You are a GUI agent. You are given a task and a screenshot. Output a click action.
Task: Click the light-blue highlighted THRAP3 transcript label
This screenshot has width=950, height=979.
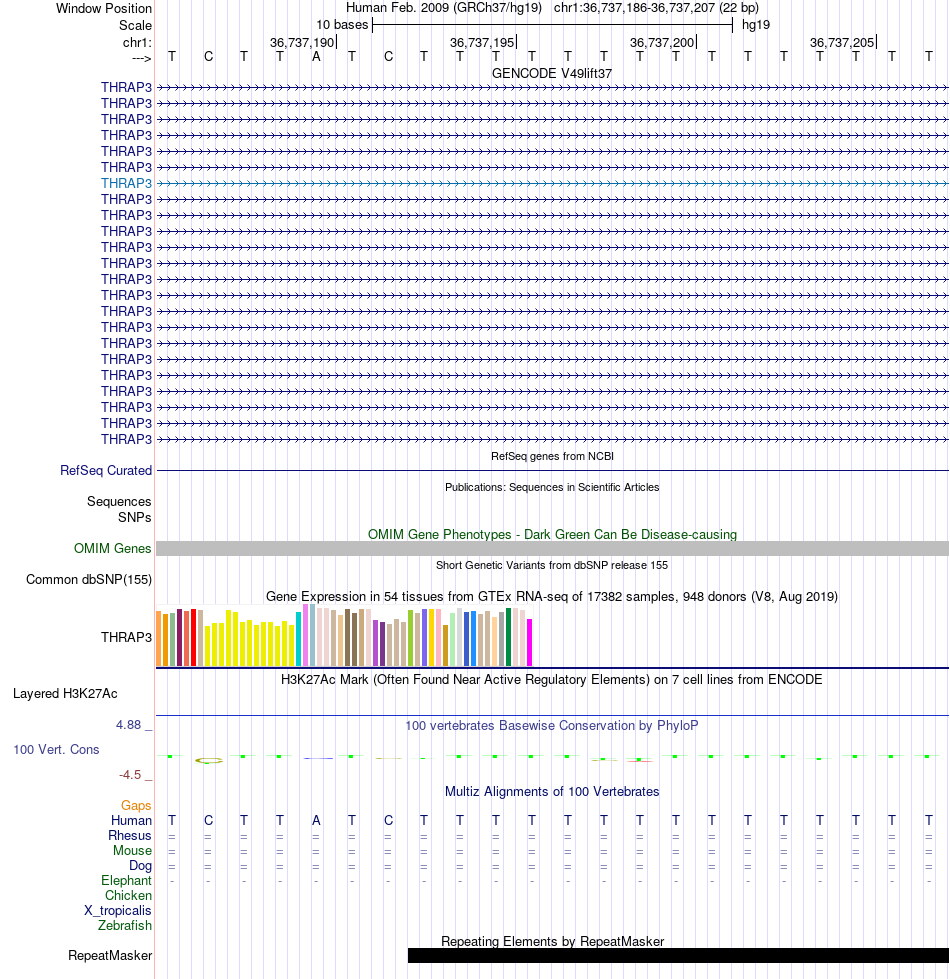click(x=126, y=183)
